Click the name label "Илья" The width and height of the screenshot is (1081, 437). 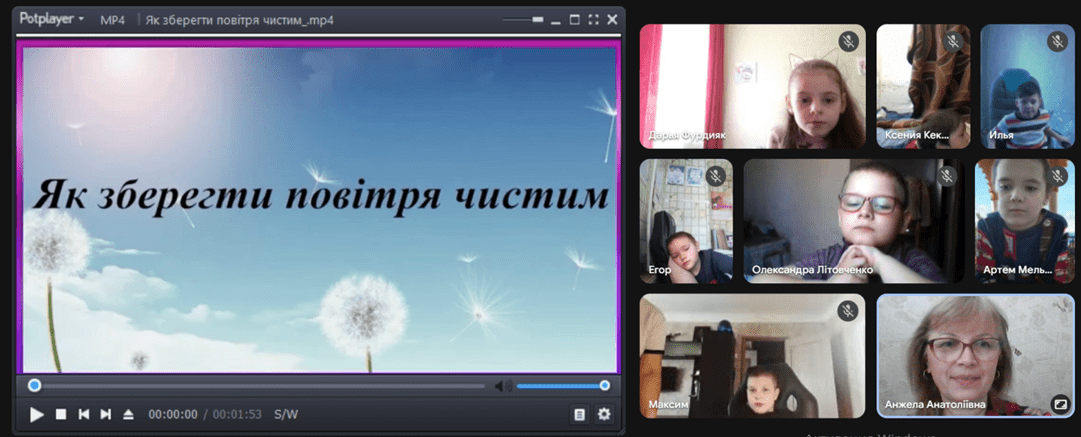point(1001,136)
